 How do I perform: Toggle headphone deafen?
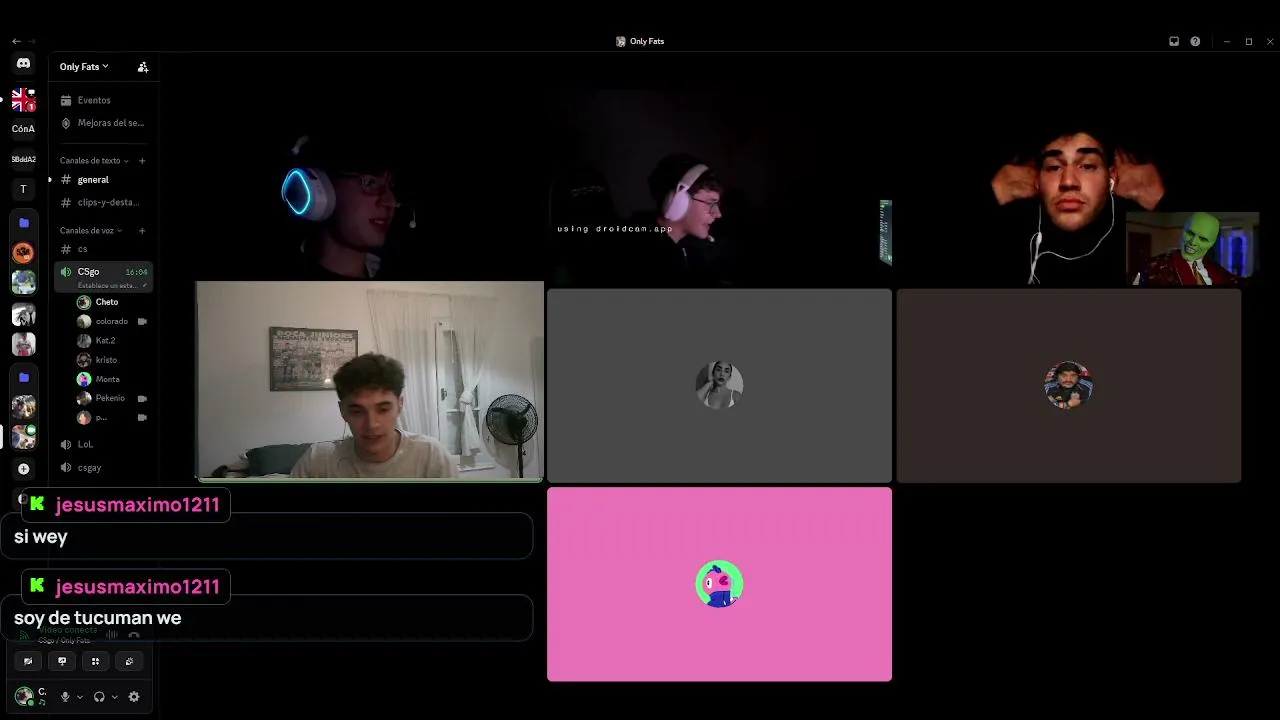pos(99,697)
